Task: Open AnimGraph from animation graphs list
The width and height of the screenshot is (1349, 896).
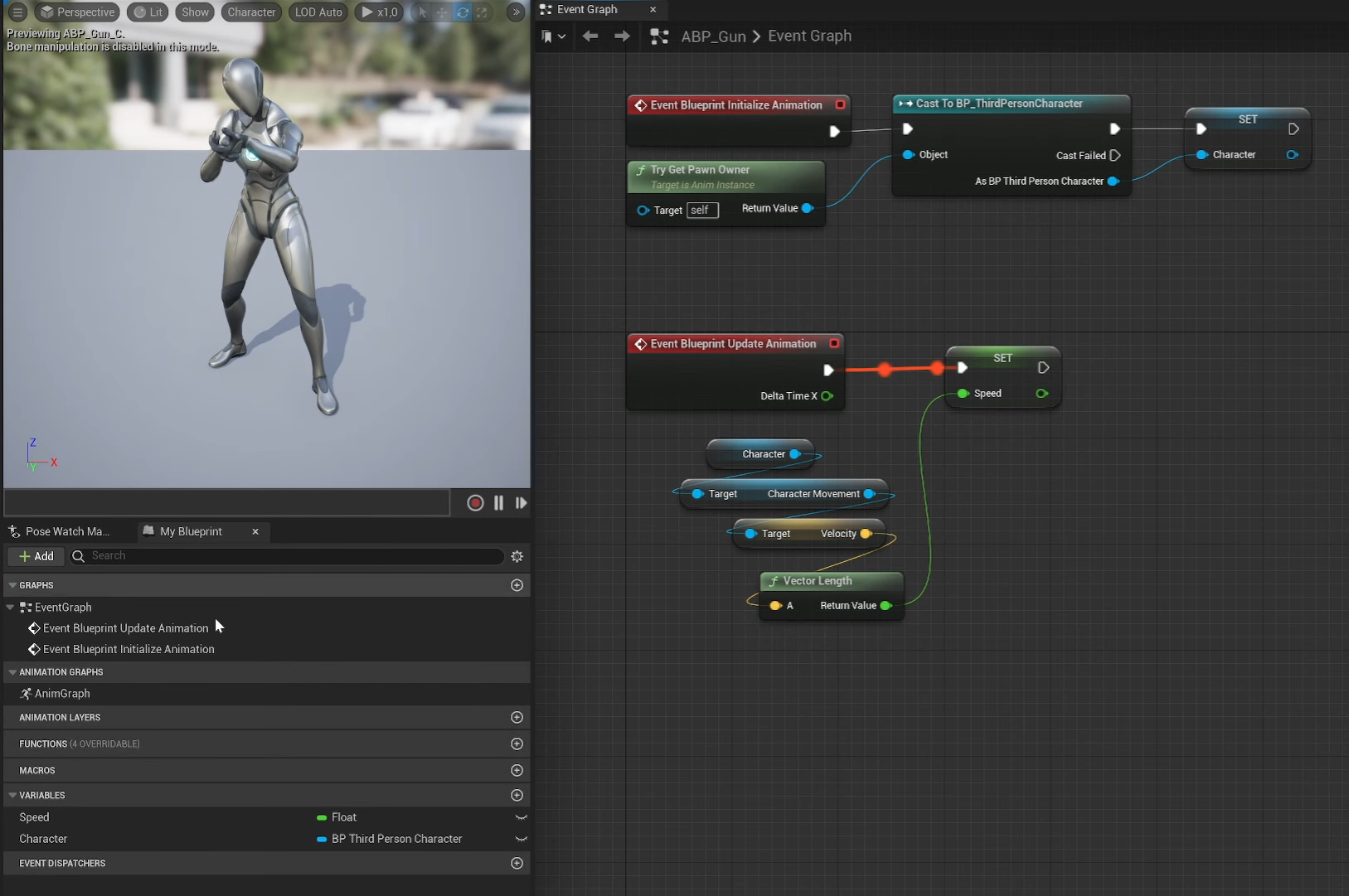Action: pyautogui.click(x=62, y=694)
